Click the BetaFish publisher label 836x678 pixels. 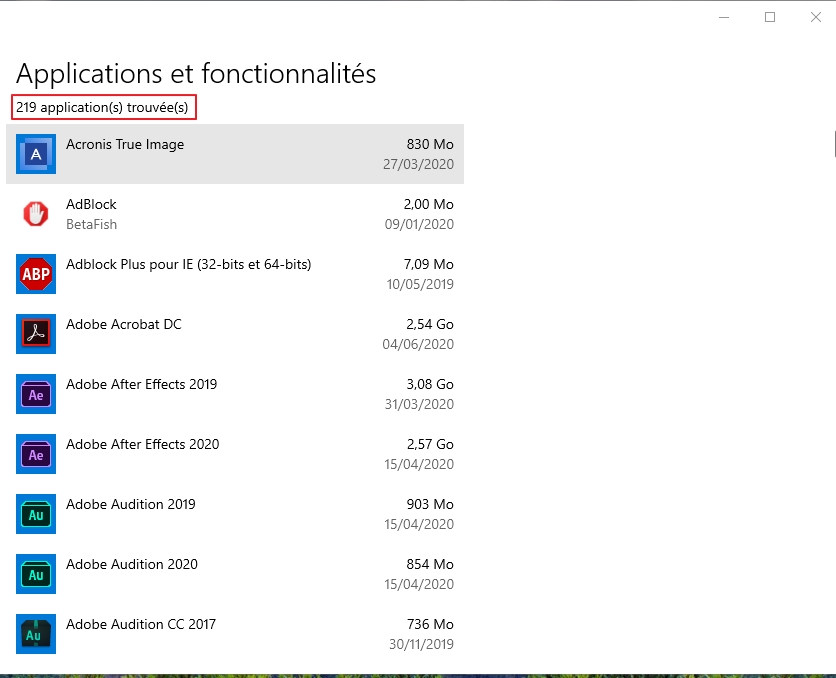click(91, 224)
